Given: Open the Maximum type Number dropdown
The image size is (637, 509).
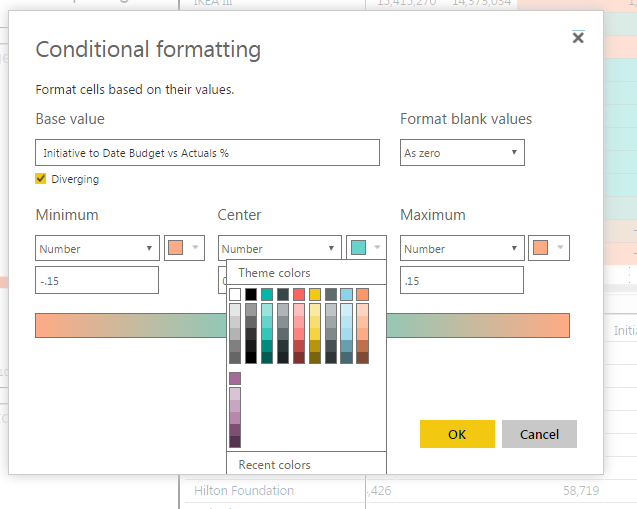Looking at the screenshot, I should (x=462, y=248).
